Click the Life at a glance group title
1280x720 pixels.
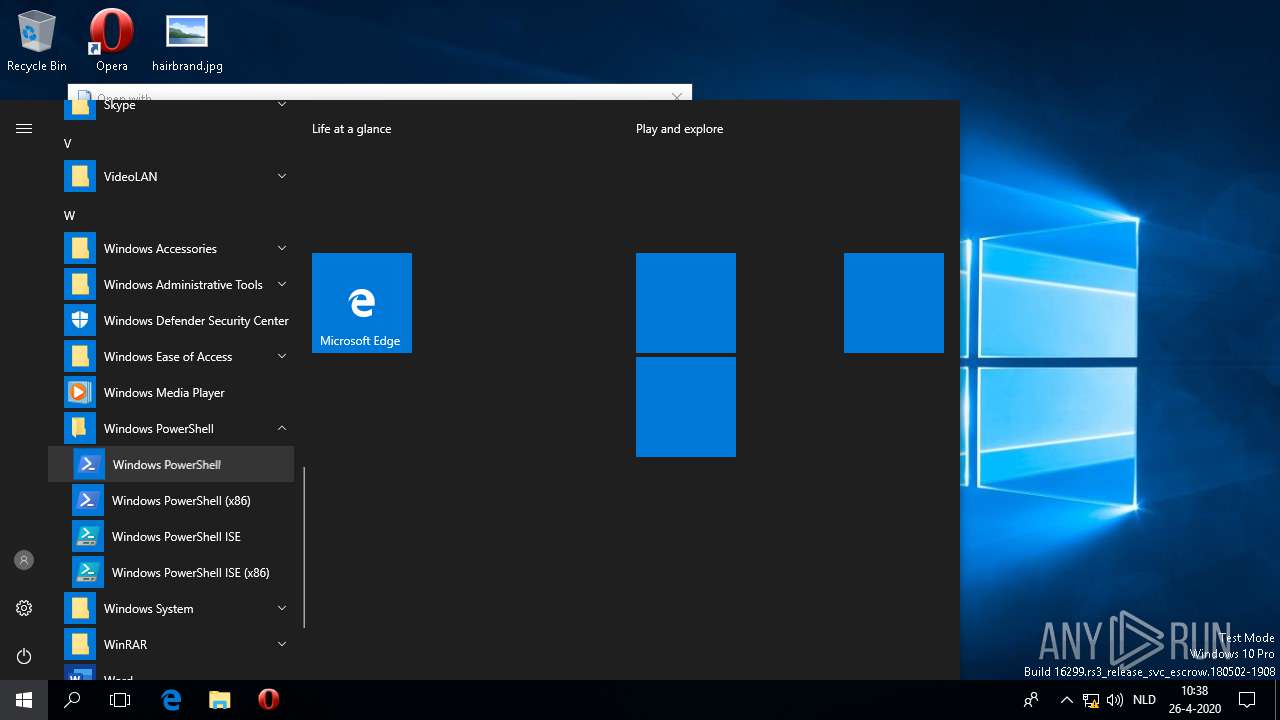(352, 129)
